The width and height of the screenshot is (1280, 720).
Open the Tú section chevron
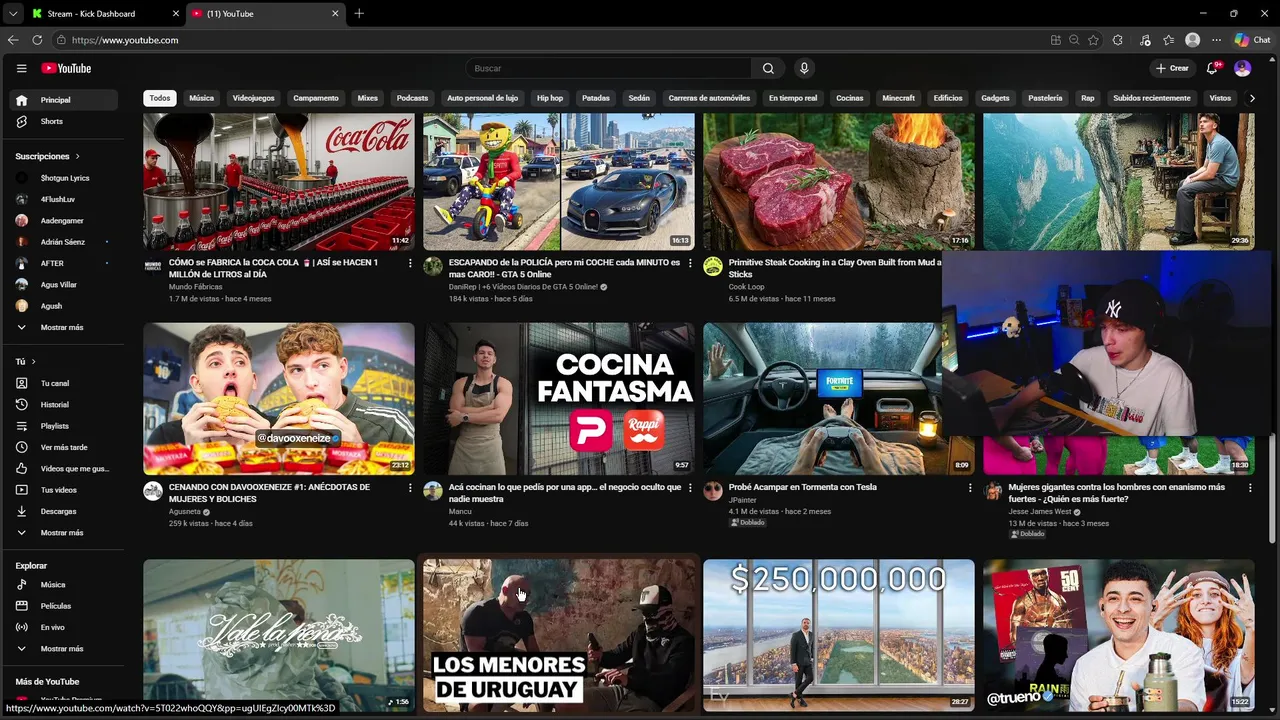click(x=33, y=361)
